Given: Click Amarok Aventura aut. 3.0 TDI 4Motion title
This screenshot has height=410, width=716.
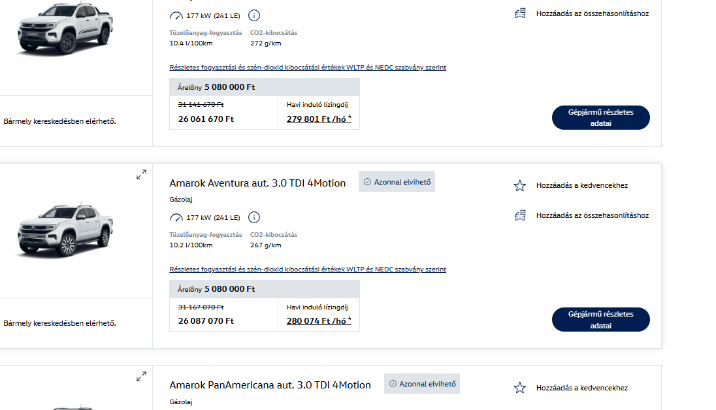Looking at the screenshot, I should 258,183.
